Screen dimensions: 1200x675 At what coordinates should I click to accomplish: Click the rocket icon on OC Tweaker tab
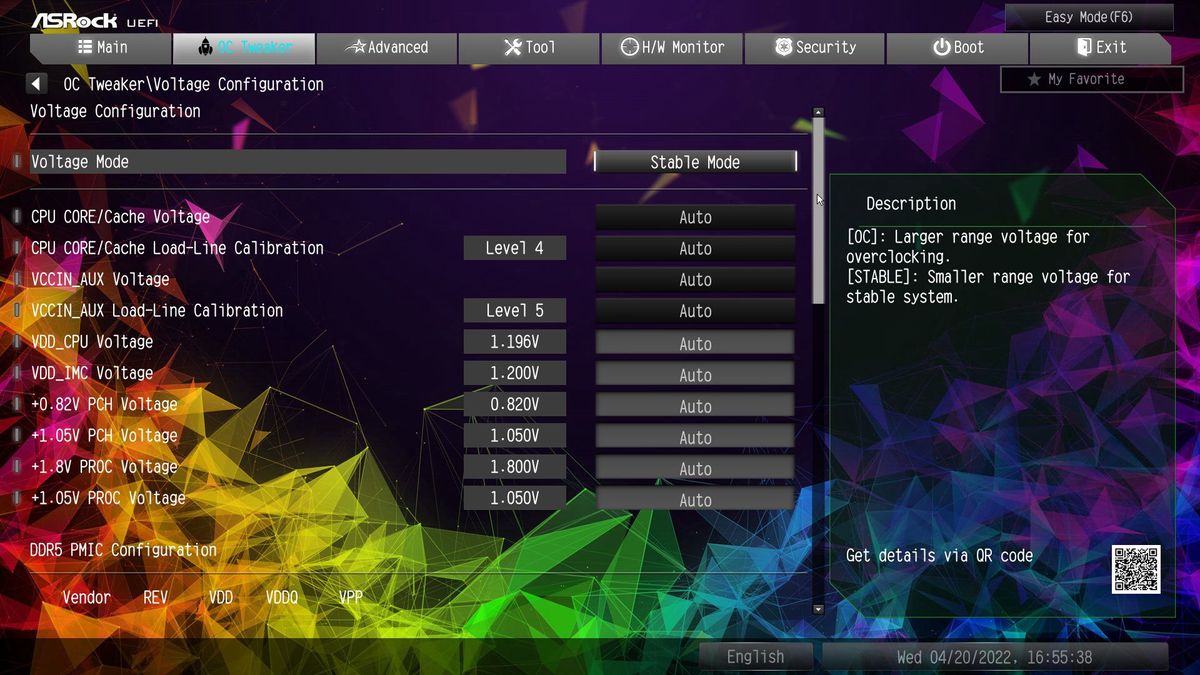[x=206, y=47]
